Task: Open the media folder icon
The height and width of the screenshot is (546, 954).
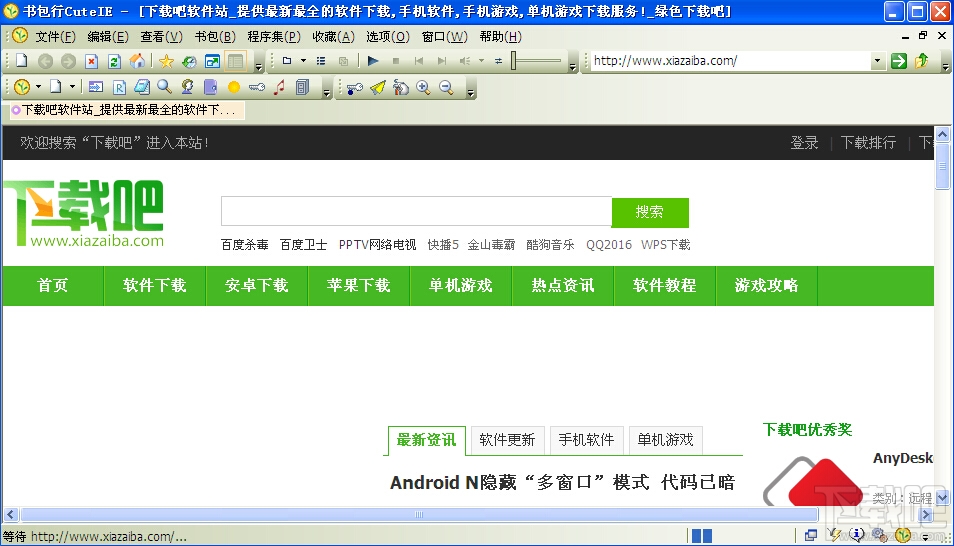Action: (x=287, y=61)
